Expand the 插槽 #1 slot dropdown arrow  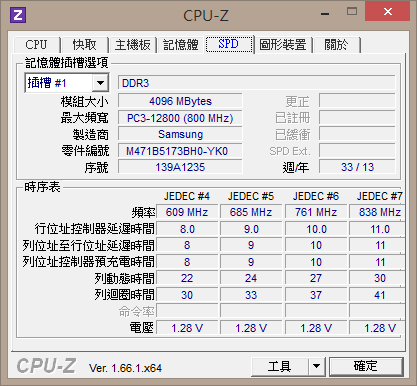click(x=100, y=83)
